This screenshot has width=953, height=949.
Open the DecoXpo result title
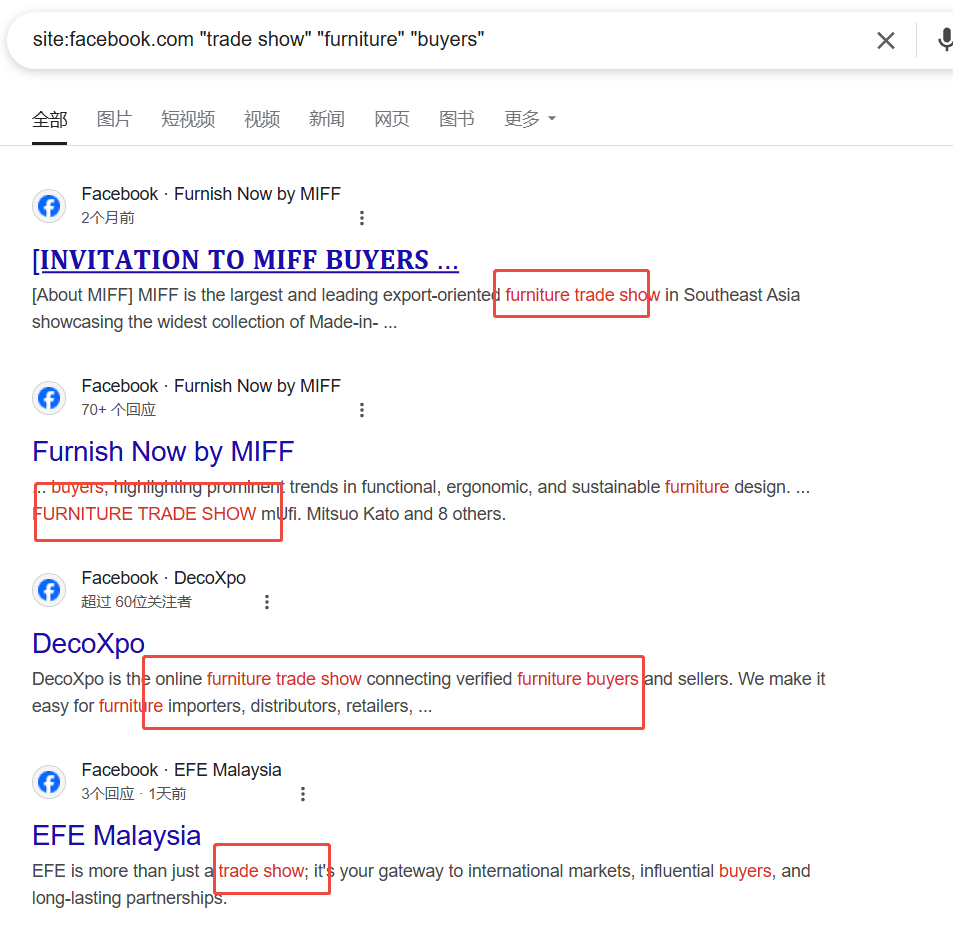pyautogui.click(x=88, y=644)
